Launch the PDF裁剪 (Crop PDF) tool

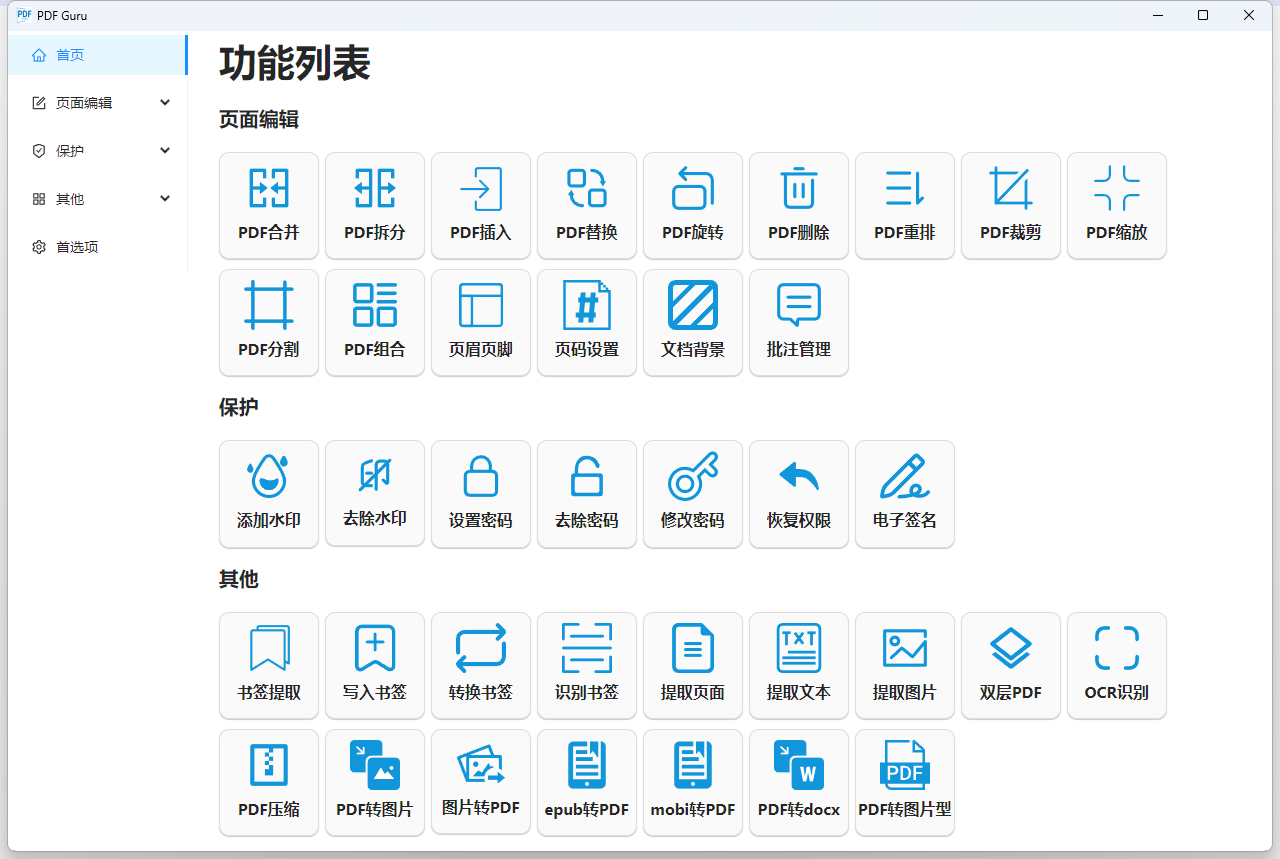click(x=1010, y=205)
